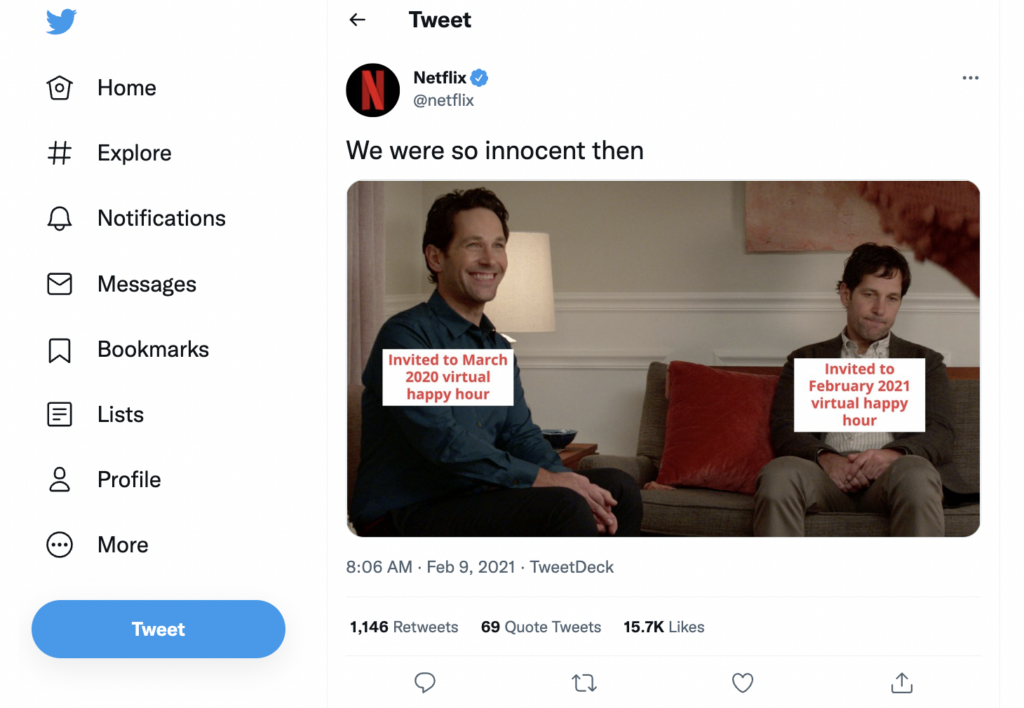Open the 69 Quote Tweets
Image resolution: width=1024 pixels, height=708 pixels.
coord(540,627)
